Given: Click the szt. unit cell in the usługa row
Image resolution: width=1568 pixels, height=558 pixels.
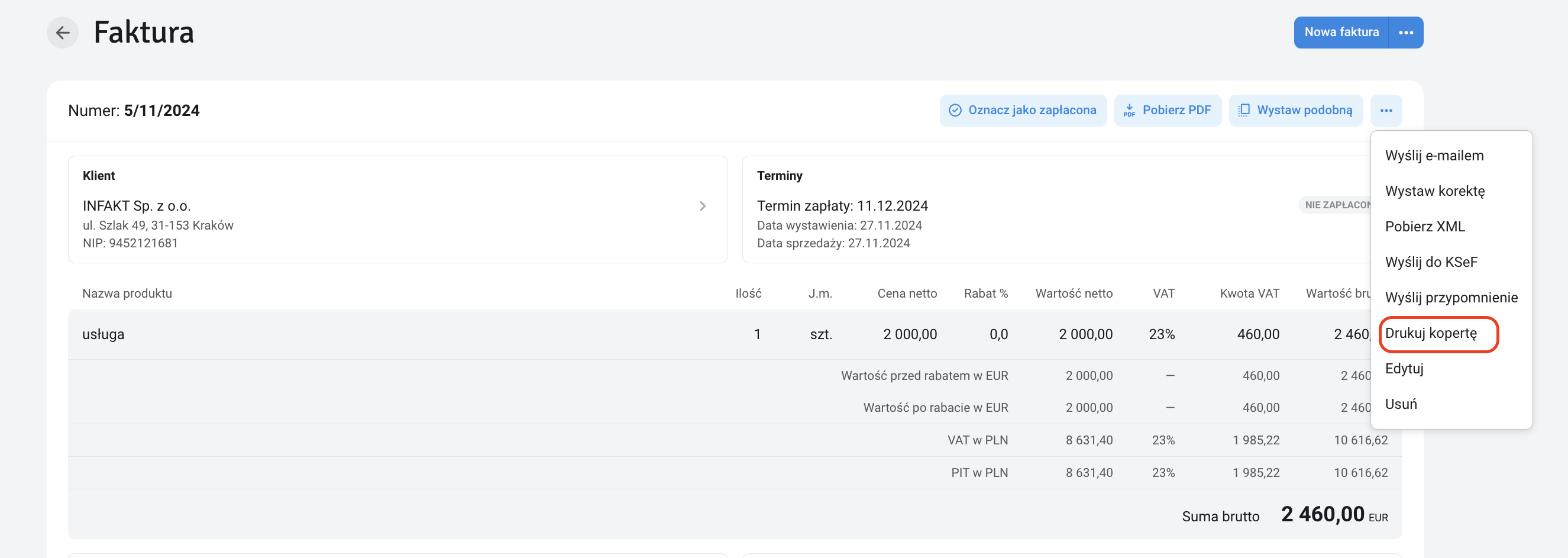Looking at the screenshot, I should click(x=820, y=334).
